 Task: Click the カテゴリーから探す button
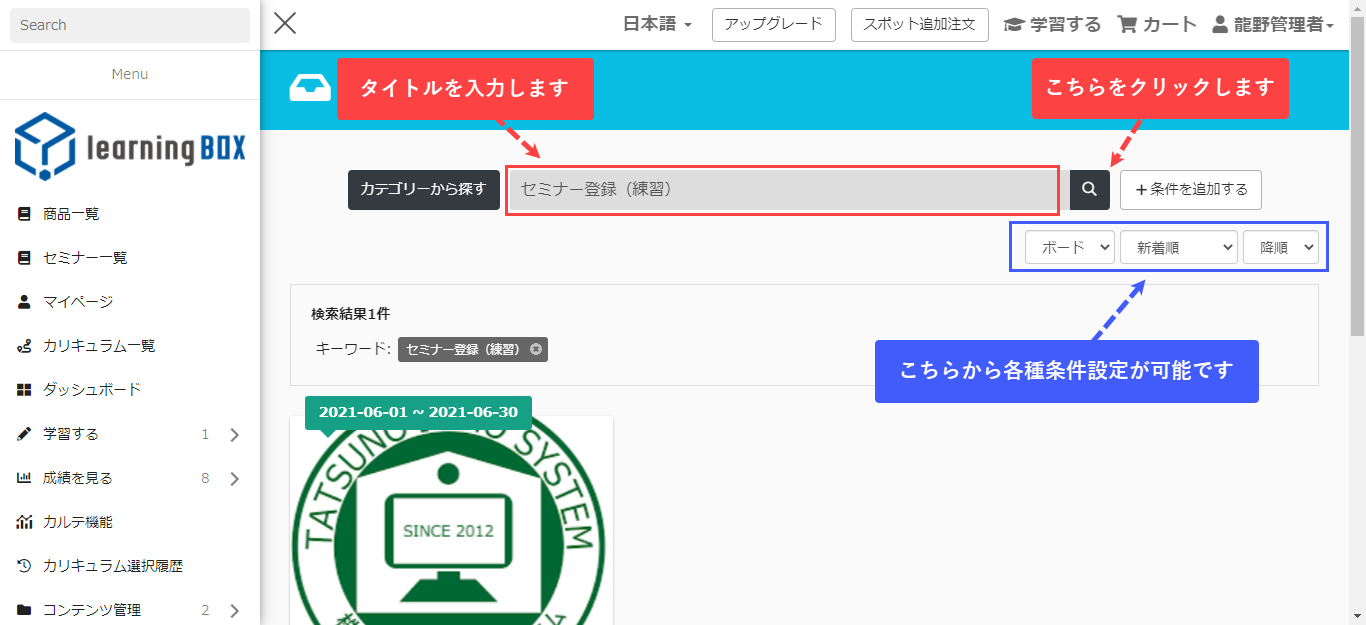(423, 189)
